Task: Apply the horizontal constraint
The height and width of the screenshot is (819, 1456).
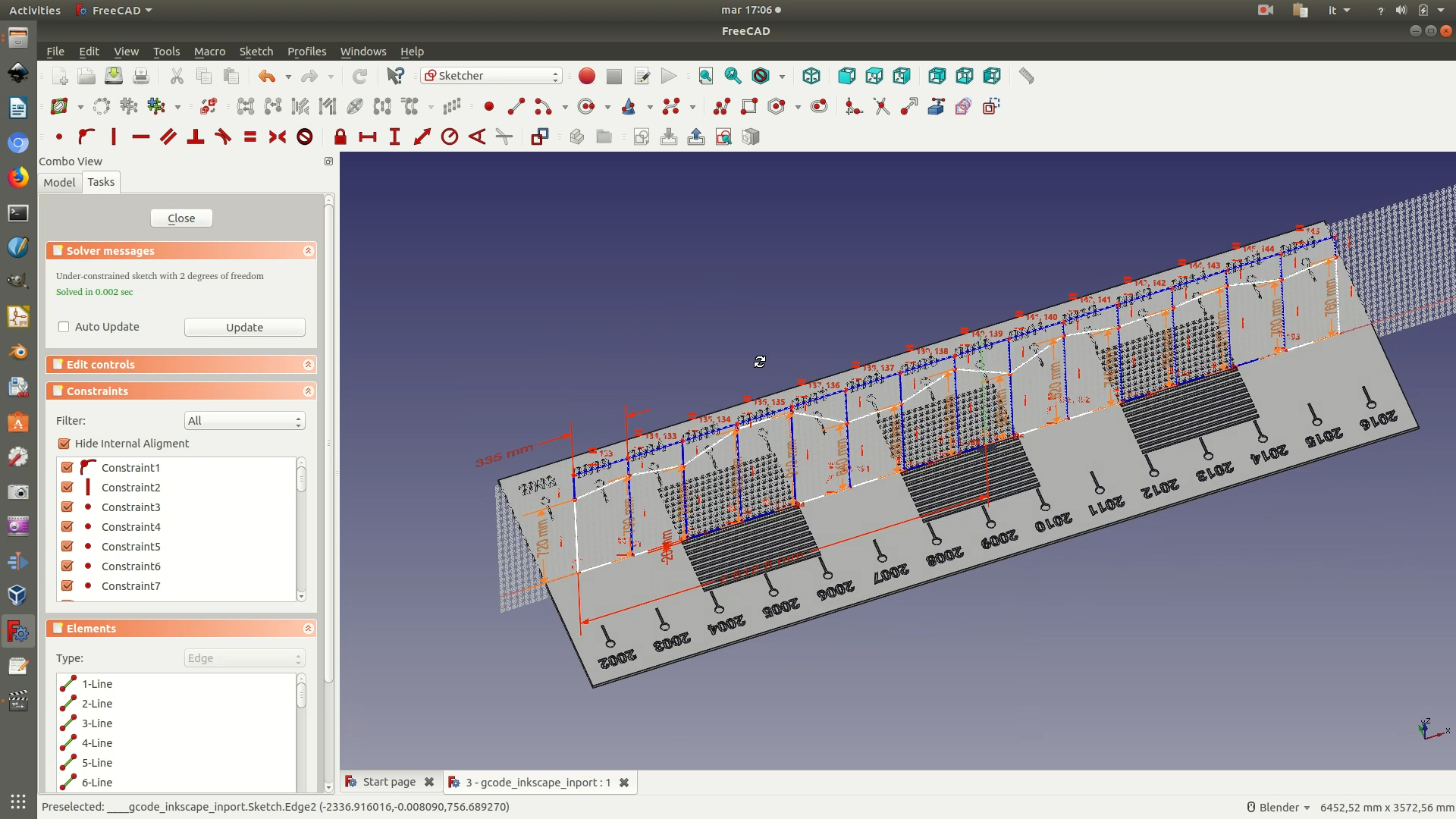Action: click(x=141, y=137)
